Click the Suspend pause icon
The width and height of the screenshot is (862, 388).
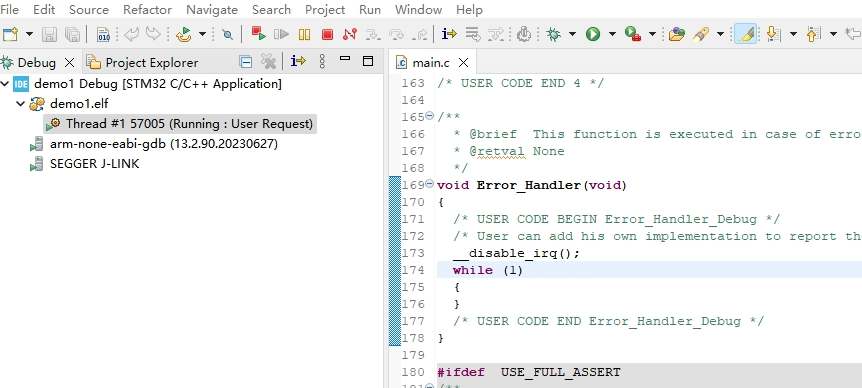pyautogui.click(x=304, y=35)
